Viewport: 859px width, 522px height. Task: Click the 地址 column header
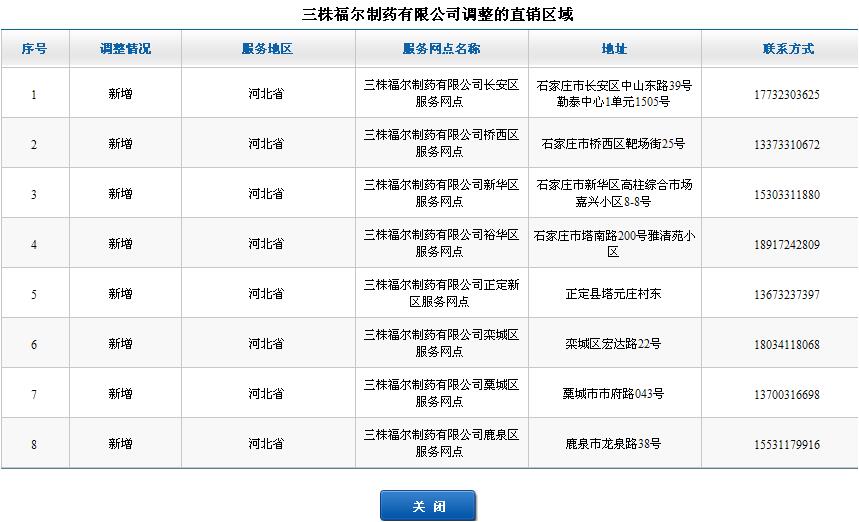coord(614,48)
